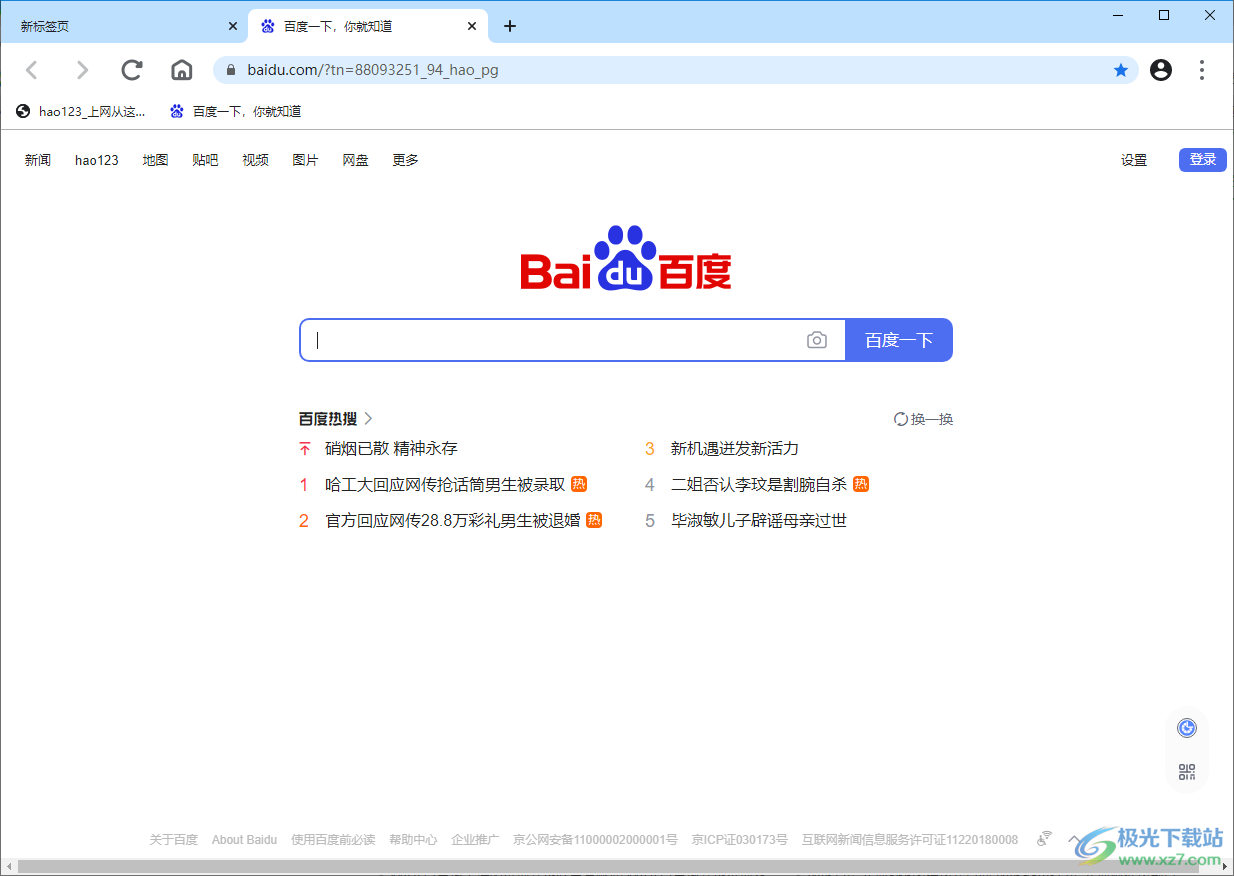This screenshot has width=1234, height=876.
Task: Expand 百度热搜 via its arrow
Action: tap(368, 418)
